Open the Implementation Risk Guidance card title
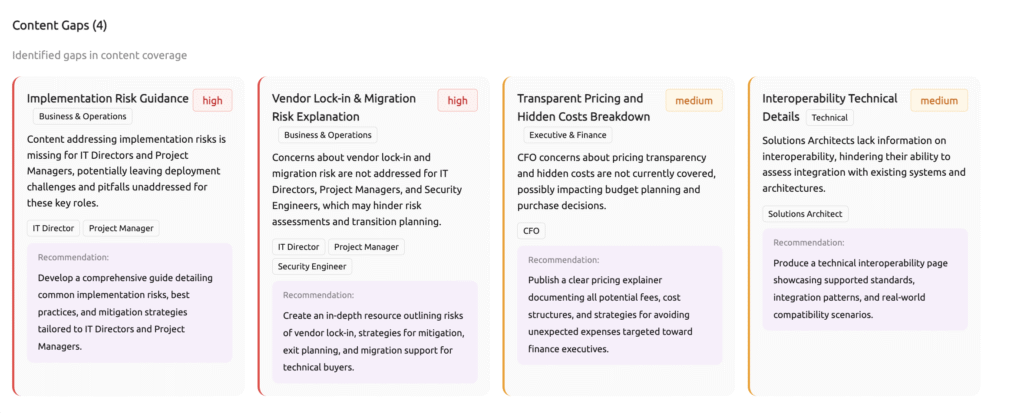Viewport: 1024px width, 413px height. tap(107, 98)
